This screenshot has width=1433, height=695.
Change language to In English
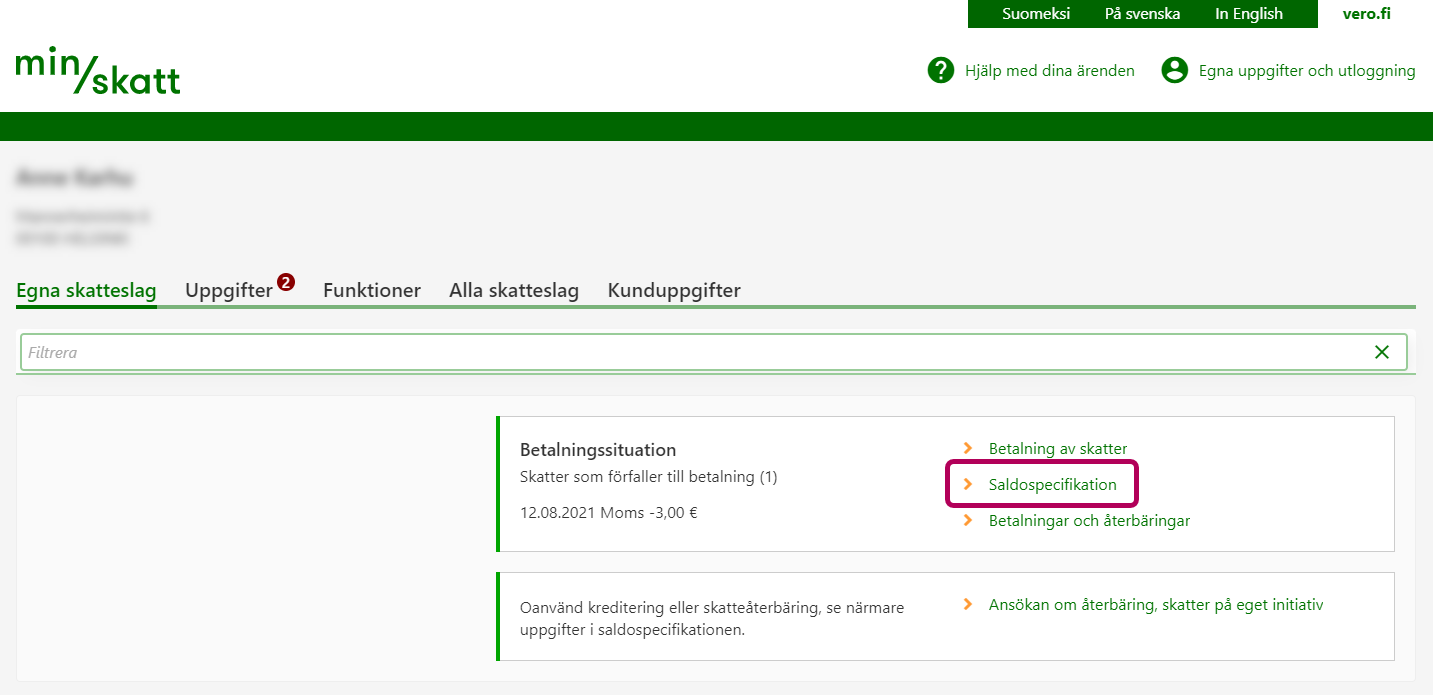[x=1249, y=14]
